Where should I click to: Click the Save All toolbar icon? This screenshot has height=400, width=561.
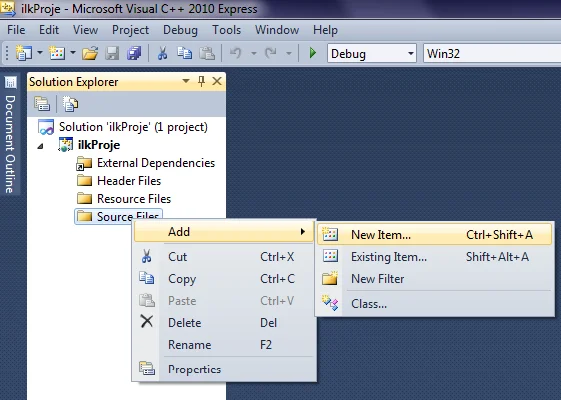pos(134,53)
